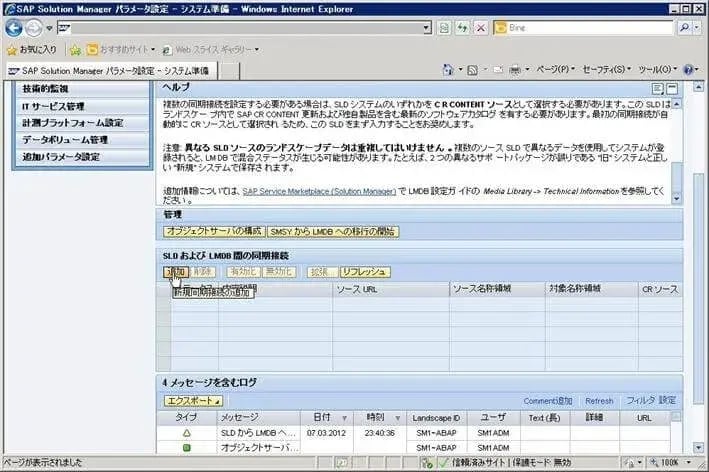Open the Web スライス ギャラリー item
The height and width of the screenshot is (472, 709).
pos(211,50)
